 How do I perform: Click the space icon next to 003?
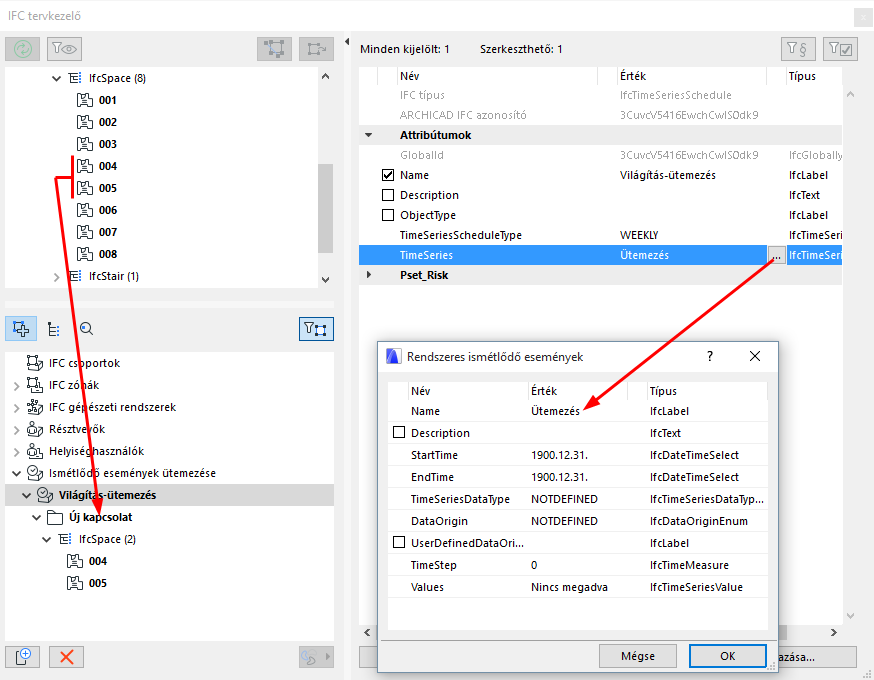point(85,144)
